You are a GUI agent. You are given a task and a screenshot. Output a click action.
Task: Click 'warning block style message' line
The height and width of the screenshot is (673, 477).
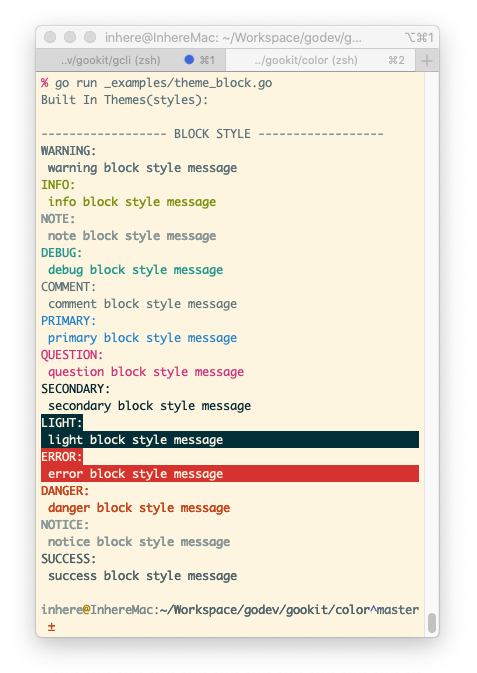(142, 168)
